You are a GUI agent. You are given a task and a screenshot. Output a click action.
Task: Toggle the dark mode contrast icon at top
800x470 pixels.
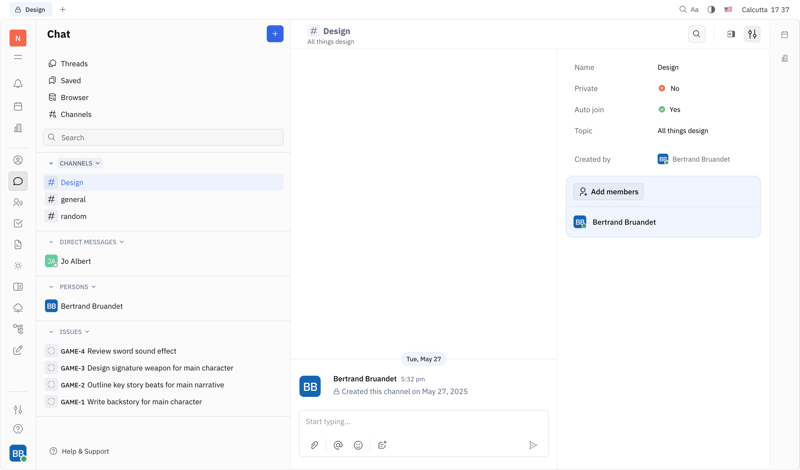(711, 9)
